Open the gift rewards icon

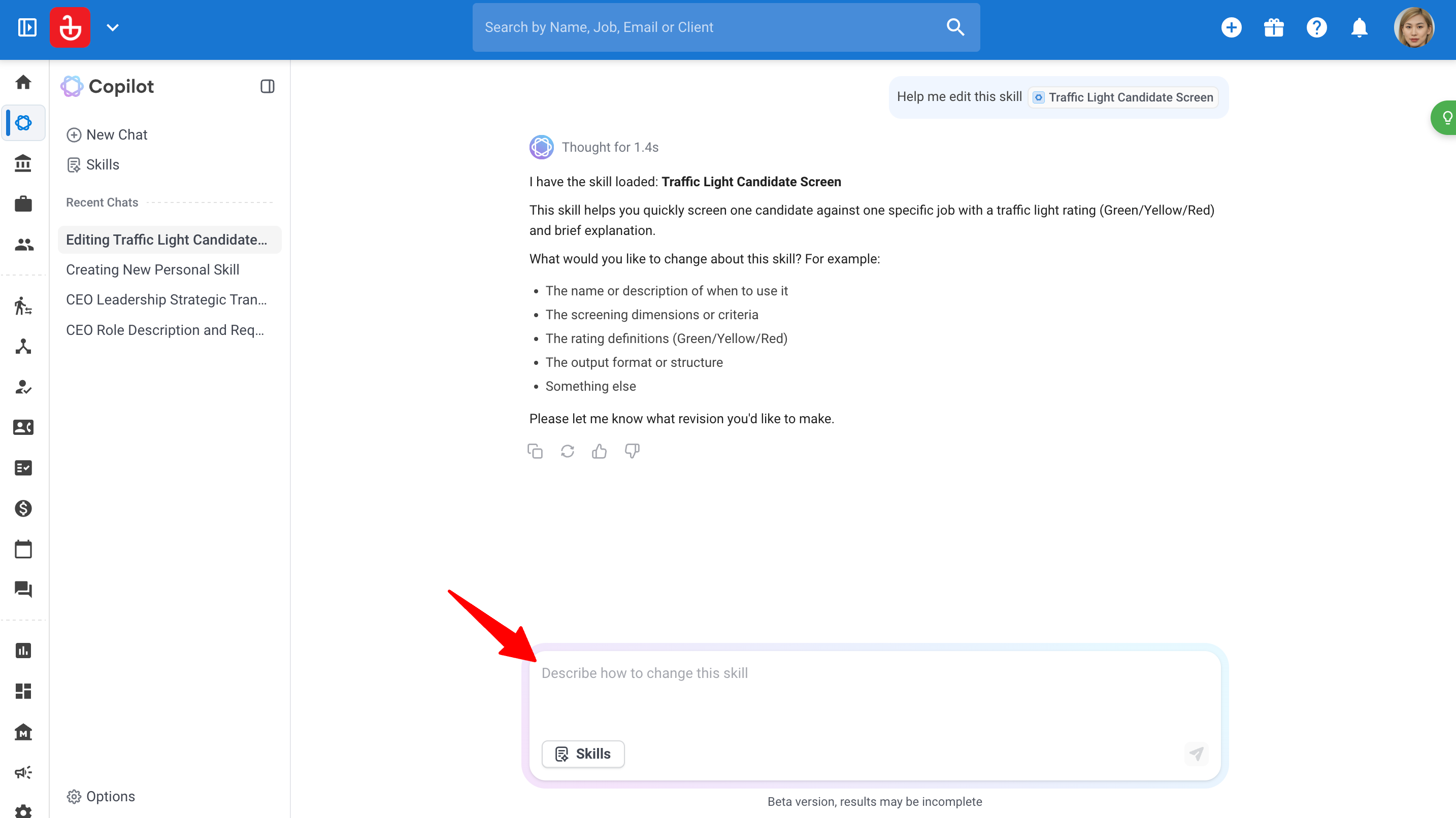click(x=1273, y=27)
